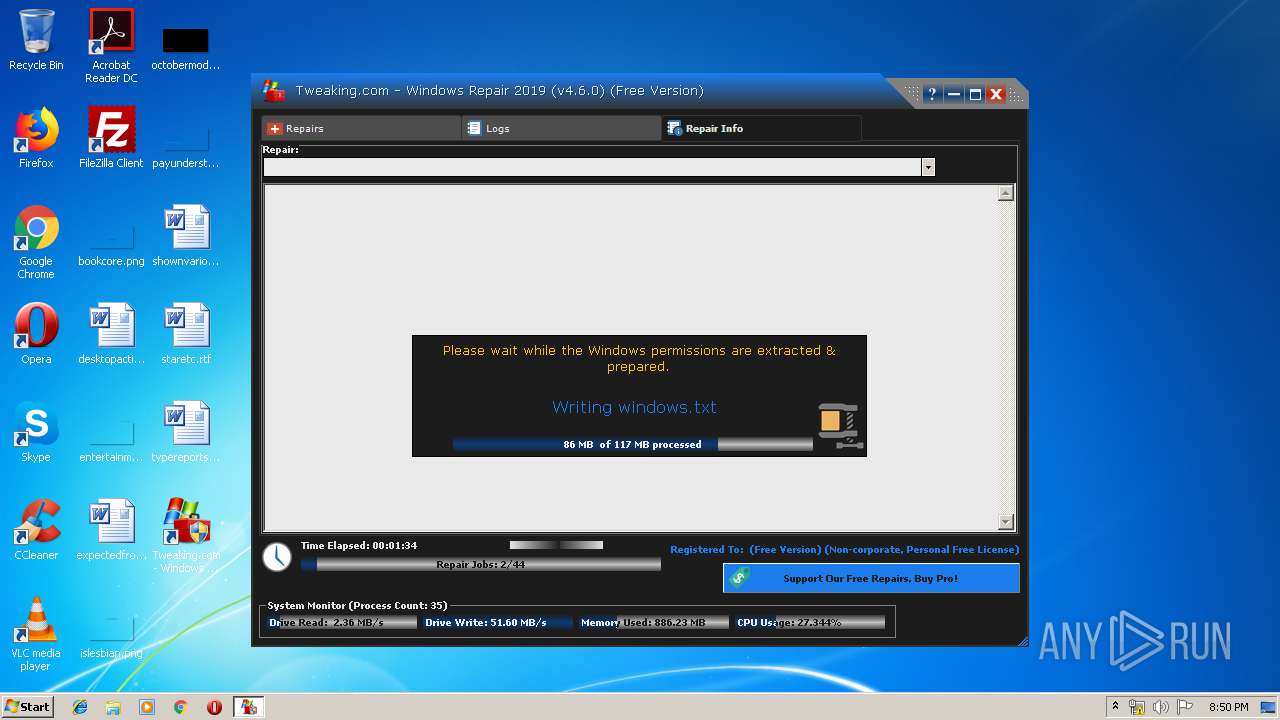Image resolution: width=1280 pixels, height=720 pixels.
Task: Click the System Monitor Process Count label
Action: tap(357, 605)
